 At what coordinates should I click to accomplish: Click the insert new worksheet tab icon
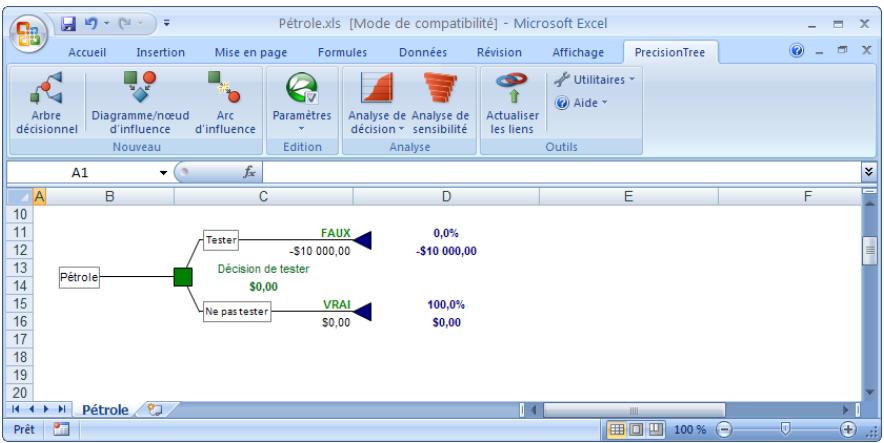(154, 409)
